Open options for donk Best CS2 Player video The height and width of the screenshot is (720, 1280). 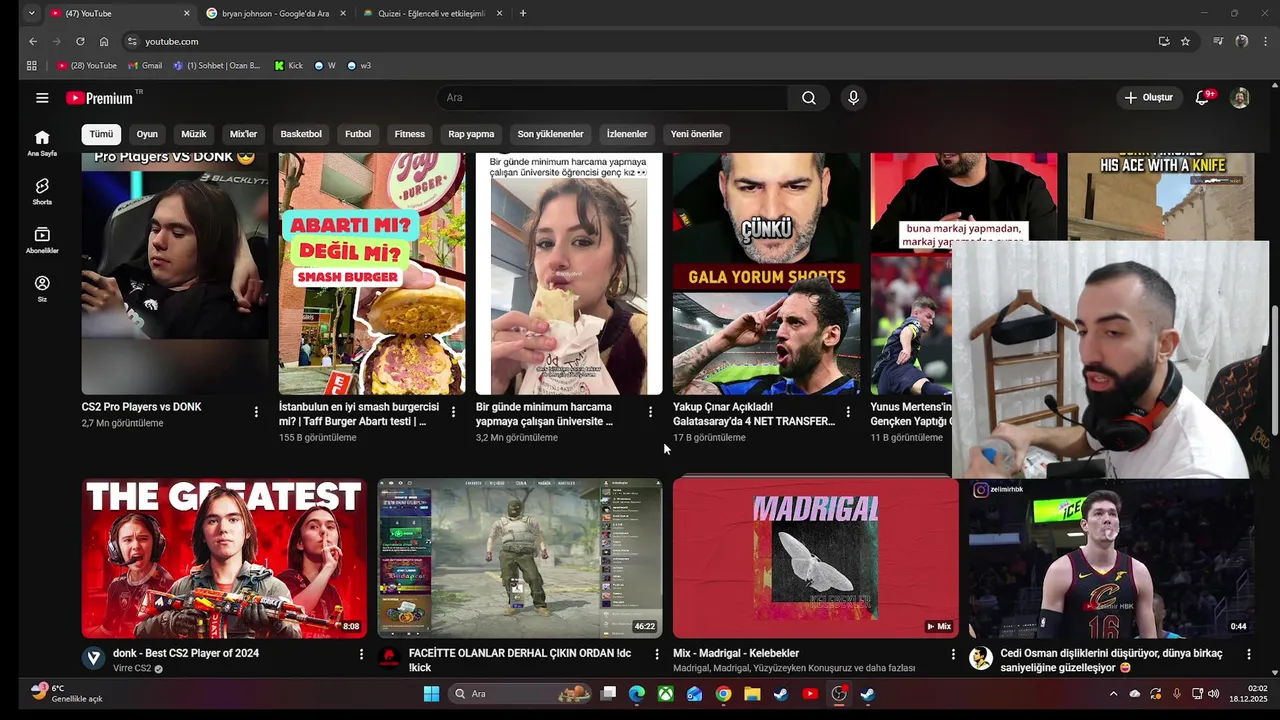click(361, 654)
